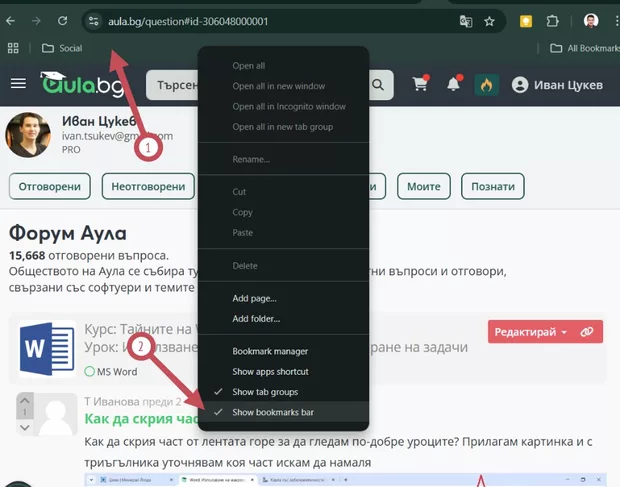The image size is (620, 487).
Task: Downvote the question with the down arrow
Action: pos(25,427)
